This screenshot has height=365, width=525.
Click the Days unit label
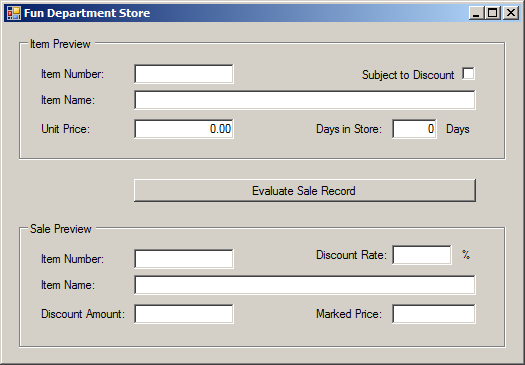458,129
